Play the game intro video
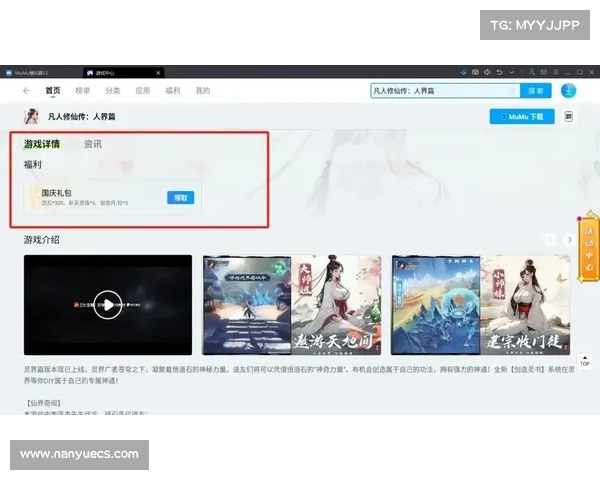Viewport: 600px width, 480px height. tap(108, 305)
